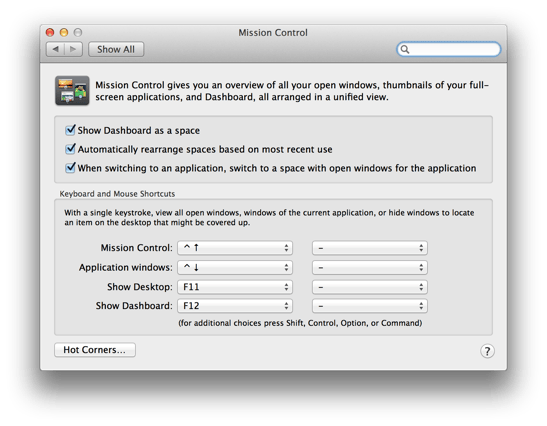Click the Mission Control window title

tap(273, 32)
